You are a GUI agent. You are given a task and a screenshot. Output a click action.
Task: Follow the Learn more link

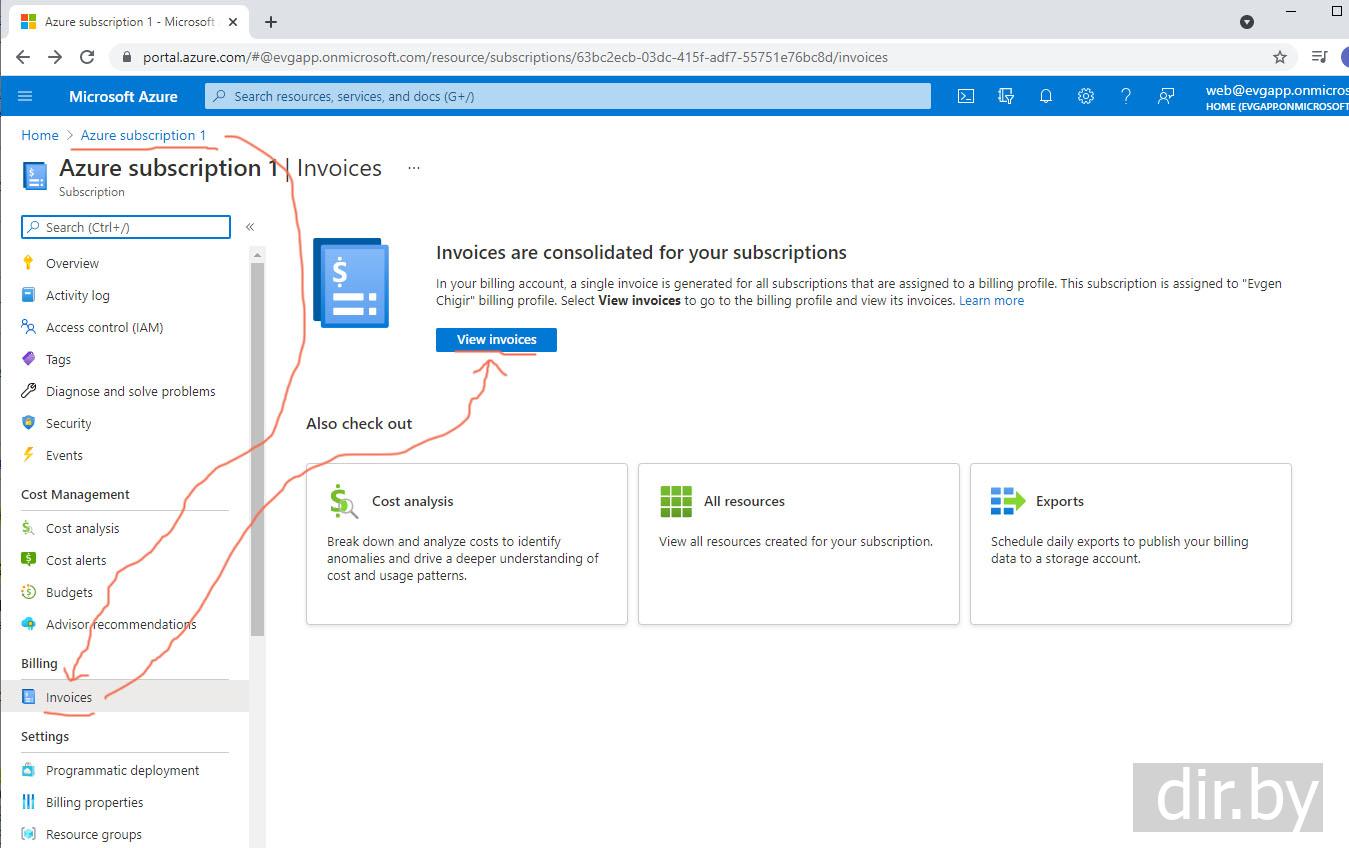click(991, 300)
